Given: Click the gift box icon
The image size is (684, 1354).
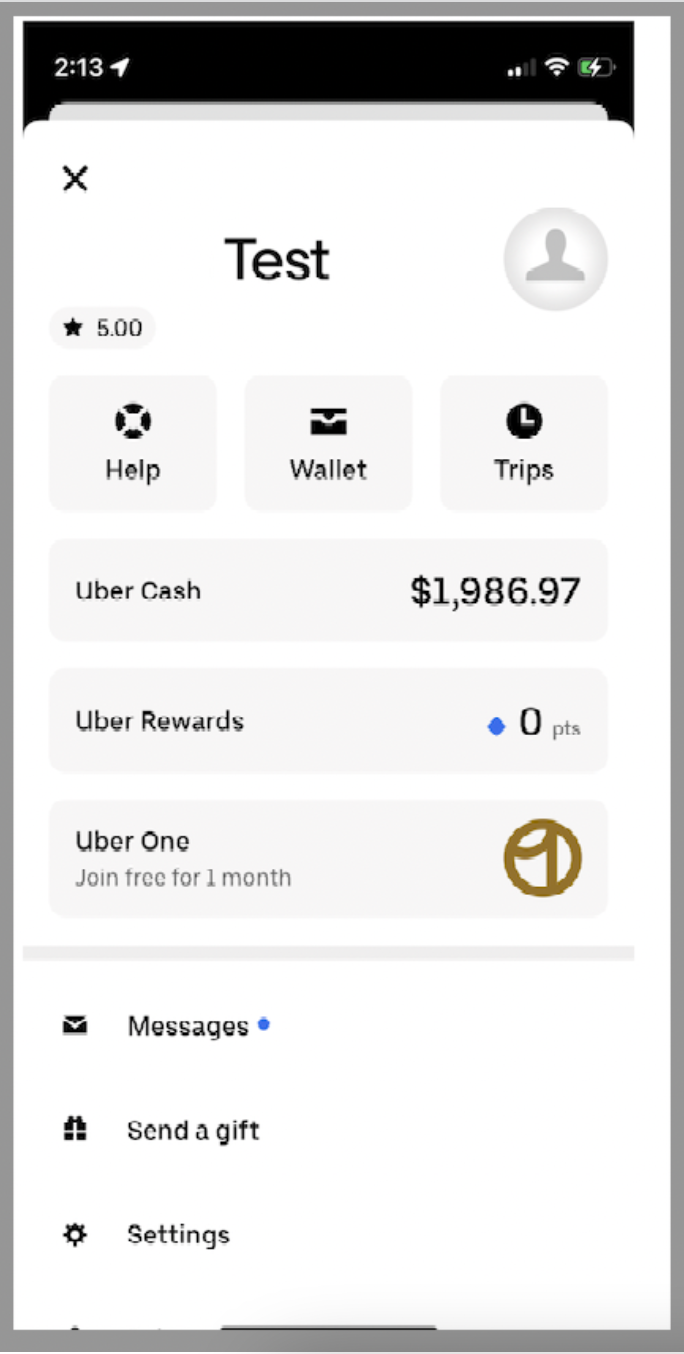Looking at the screenshot, I should click(75, 1129).
